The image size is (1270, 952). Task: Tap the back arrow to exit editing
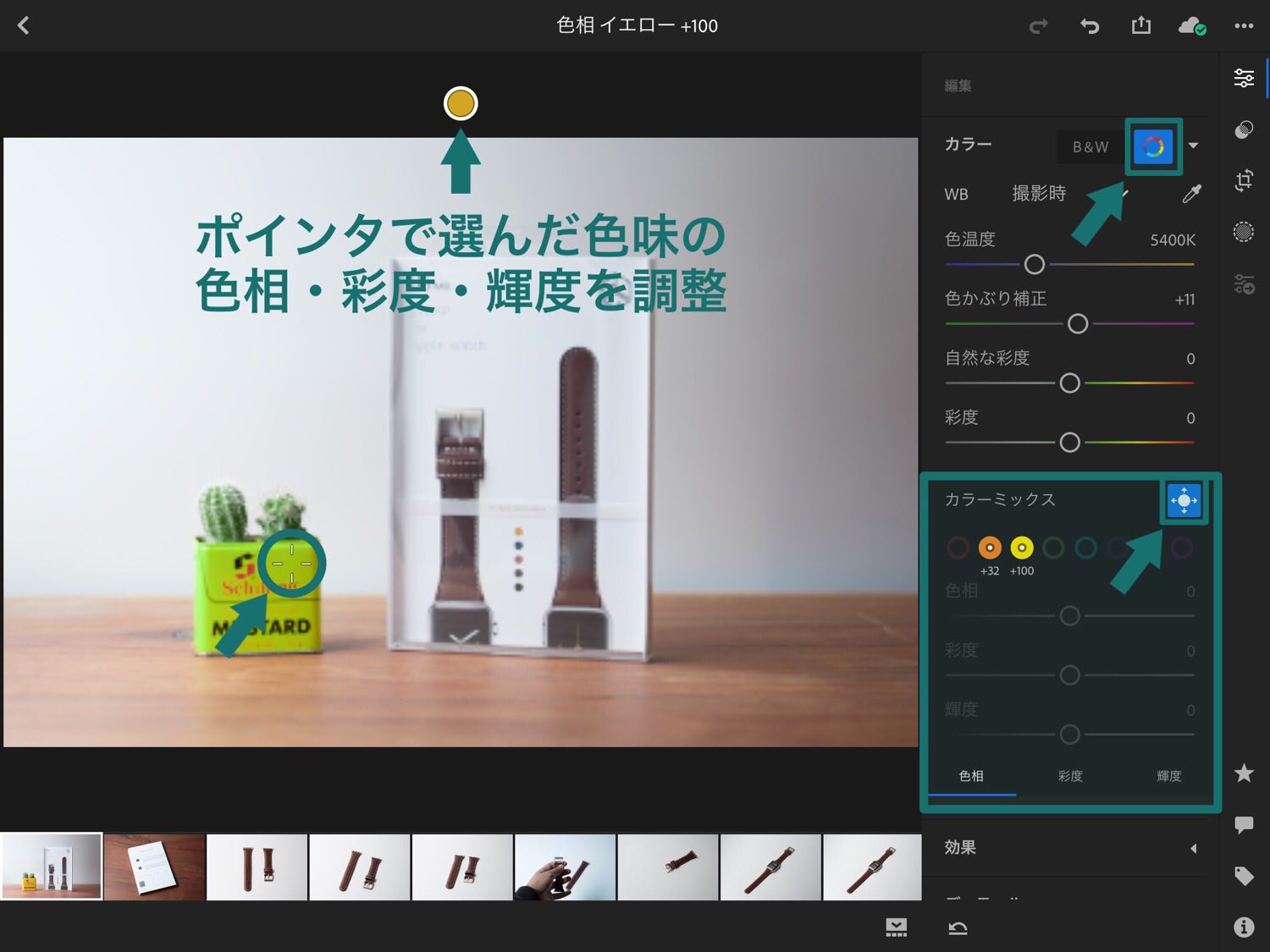24,25
